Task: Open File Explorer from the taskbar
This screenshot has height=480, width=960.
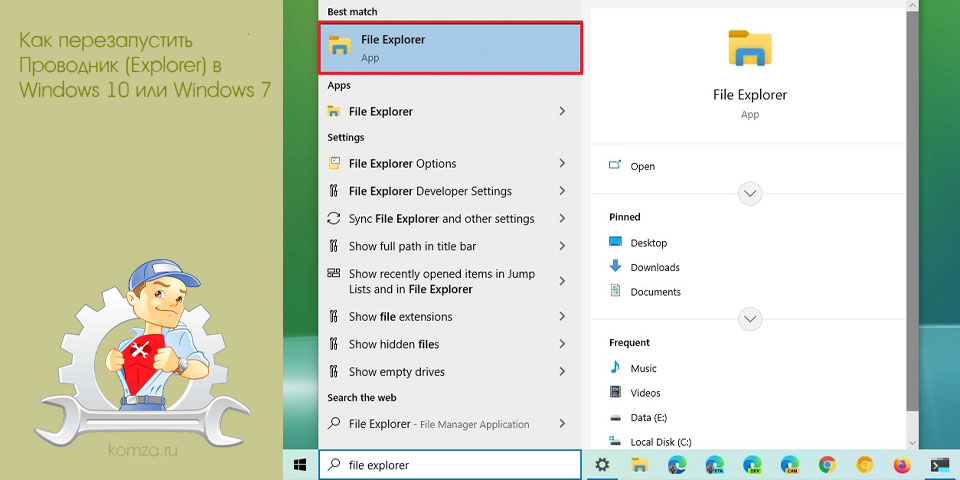Action: coord(640,465)
